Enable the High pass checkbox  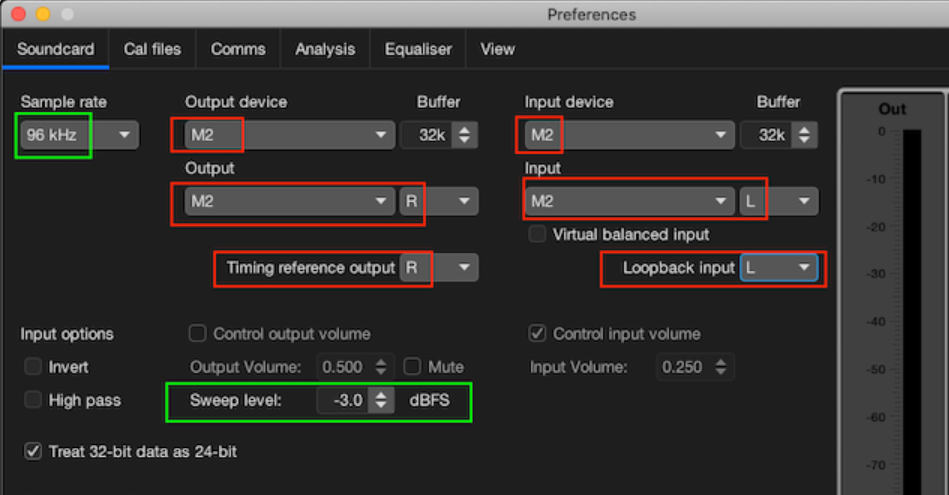click(33, 400)
